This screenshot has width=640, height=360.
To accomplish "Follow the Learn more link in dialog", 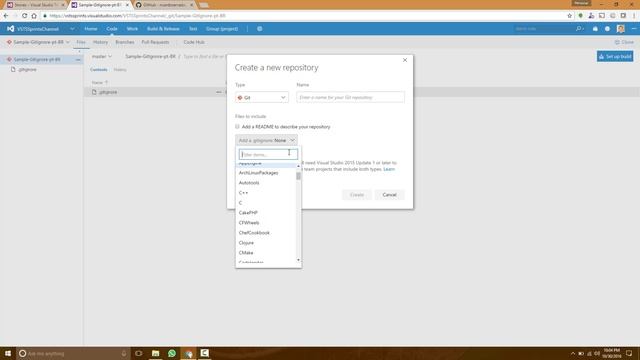I will (389, 169).
